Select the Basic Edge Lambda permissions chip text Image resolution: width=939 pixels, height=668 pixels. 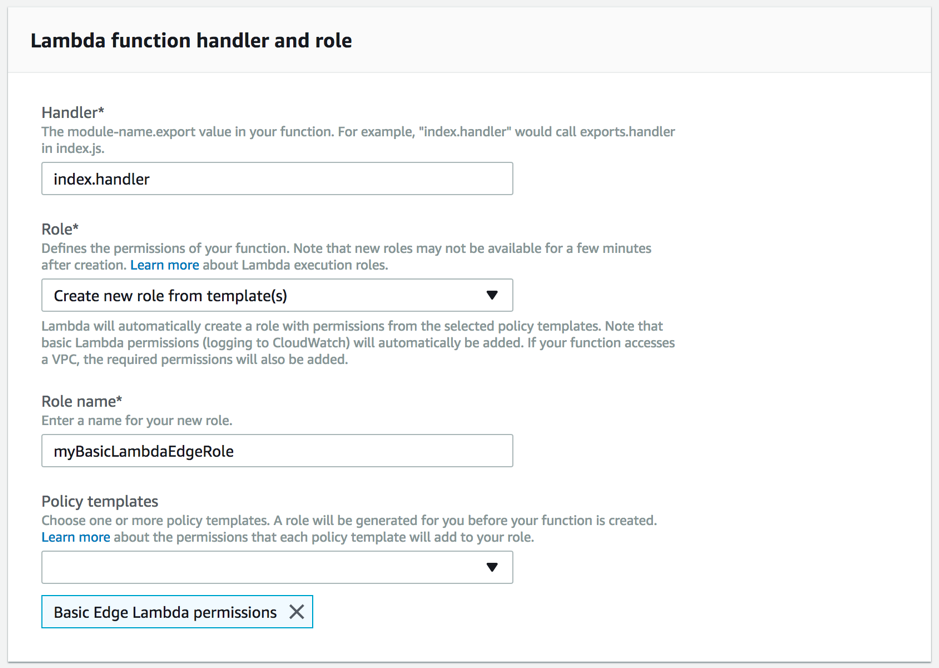coord(165,612)
